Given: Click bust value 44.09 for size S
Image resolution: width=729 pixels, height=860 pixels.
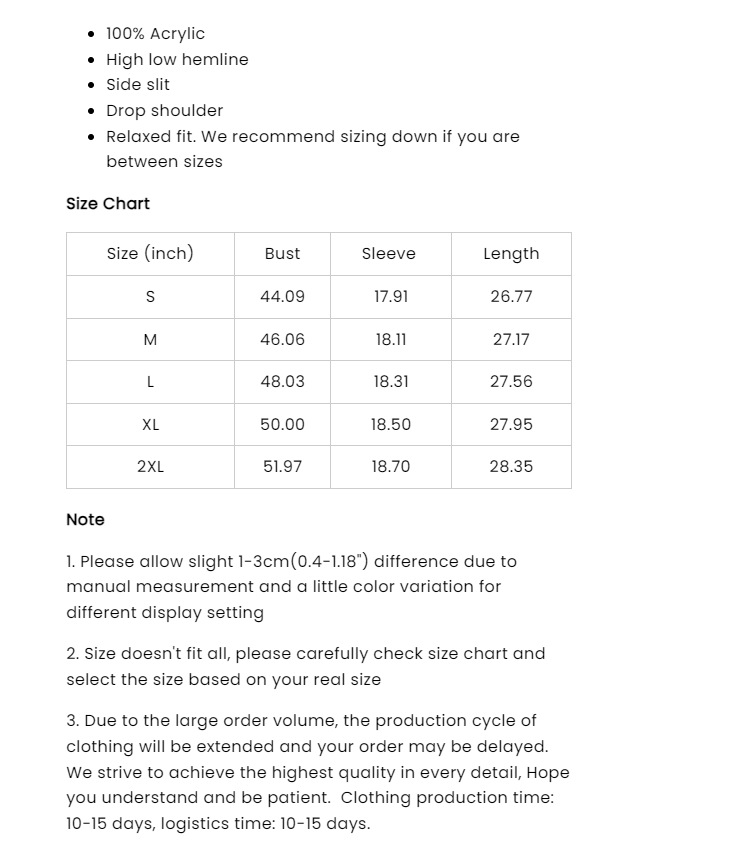Looking at the screenshot, I should [x=282, y=297].
